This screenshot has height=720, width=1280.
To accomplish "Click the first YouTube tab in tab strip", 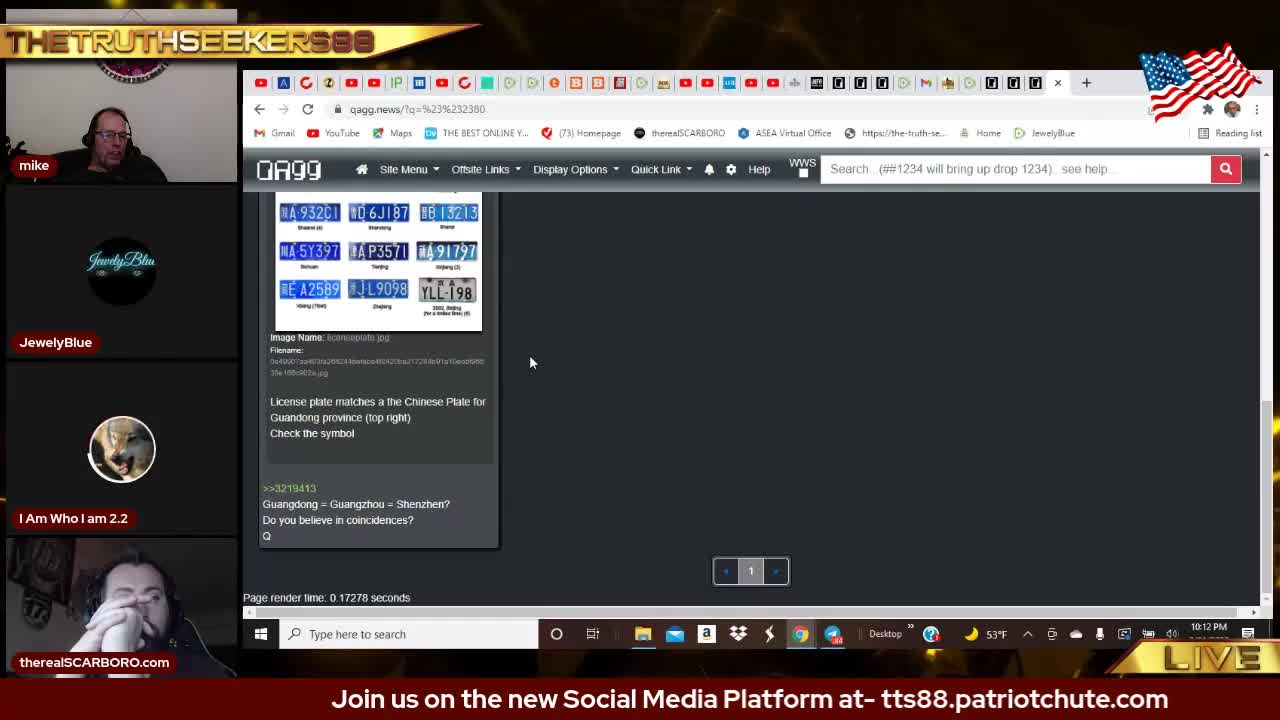I will click(x=261, y=83).
